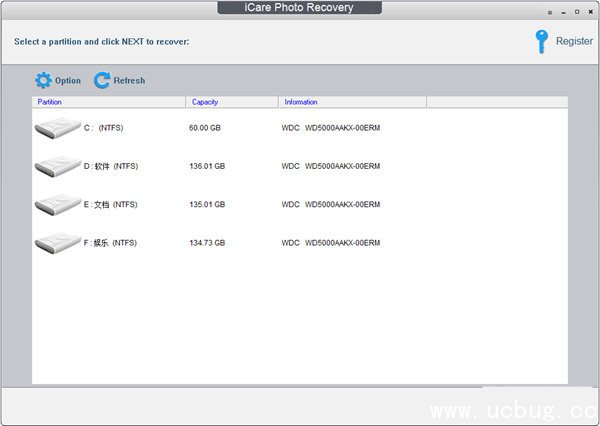
Task: Select the C: drive icon
Action: pos(57,128)
